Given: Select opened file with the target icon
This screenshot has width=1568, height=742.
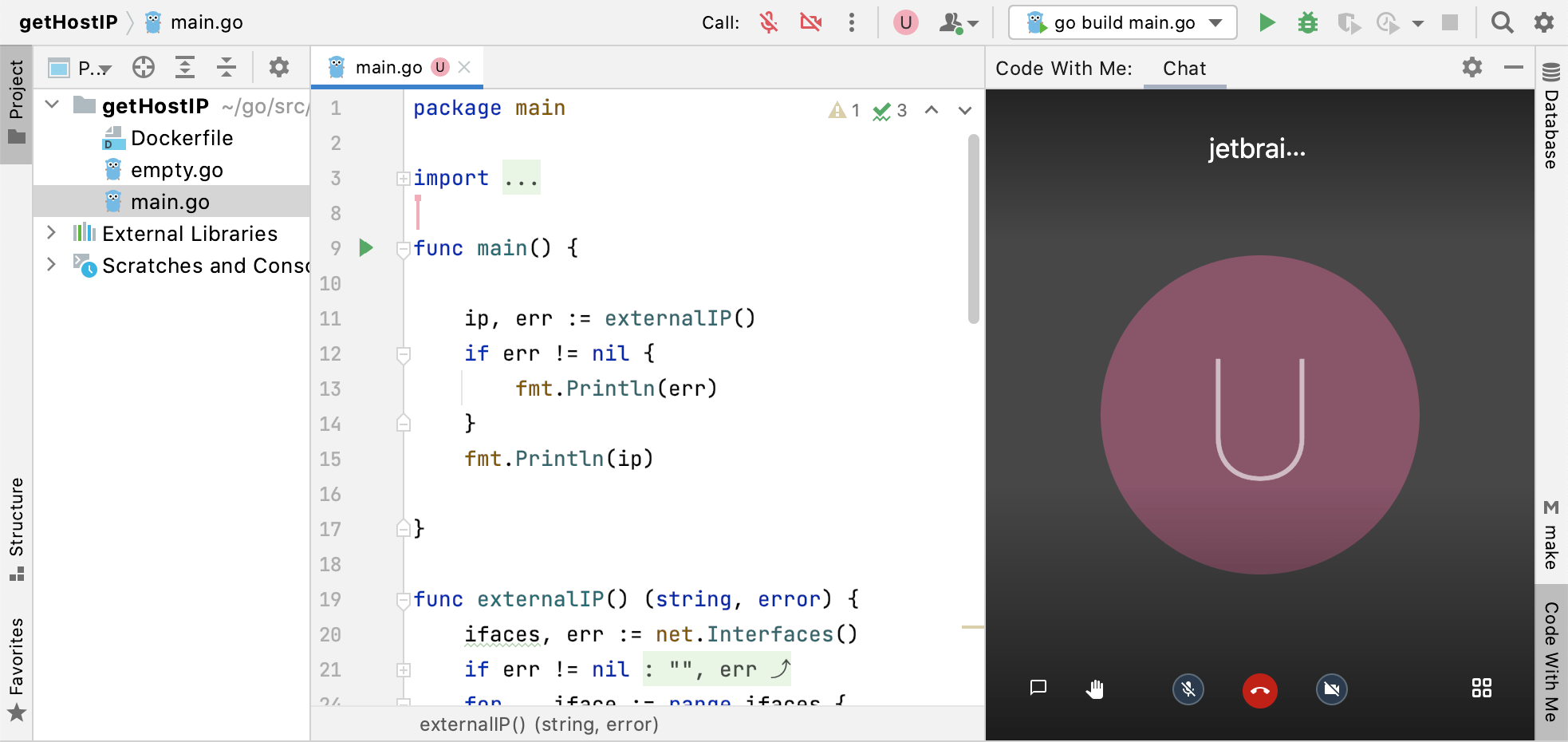Looking at the screenshot, I should point(144,67).
